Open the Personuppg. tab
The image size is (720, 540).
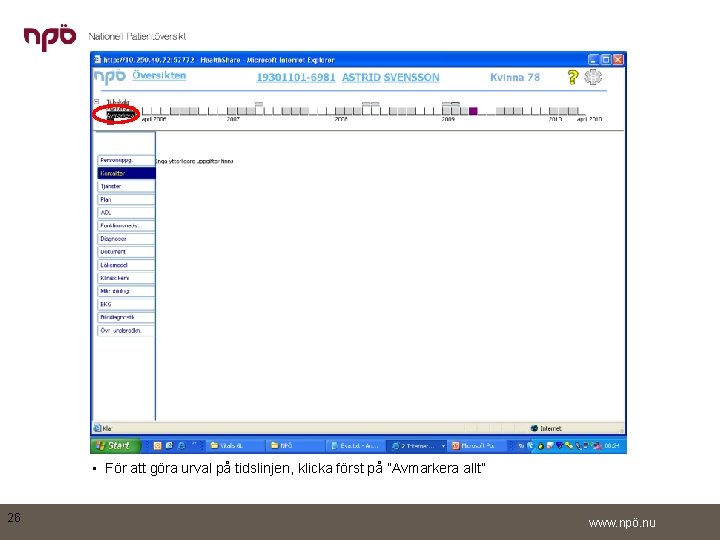tap(126, 160)
